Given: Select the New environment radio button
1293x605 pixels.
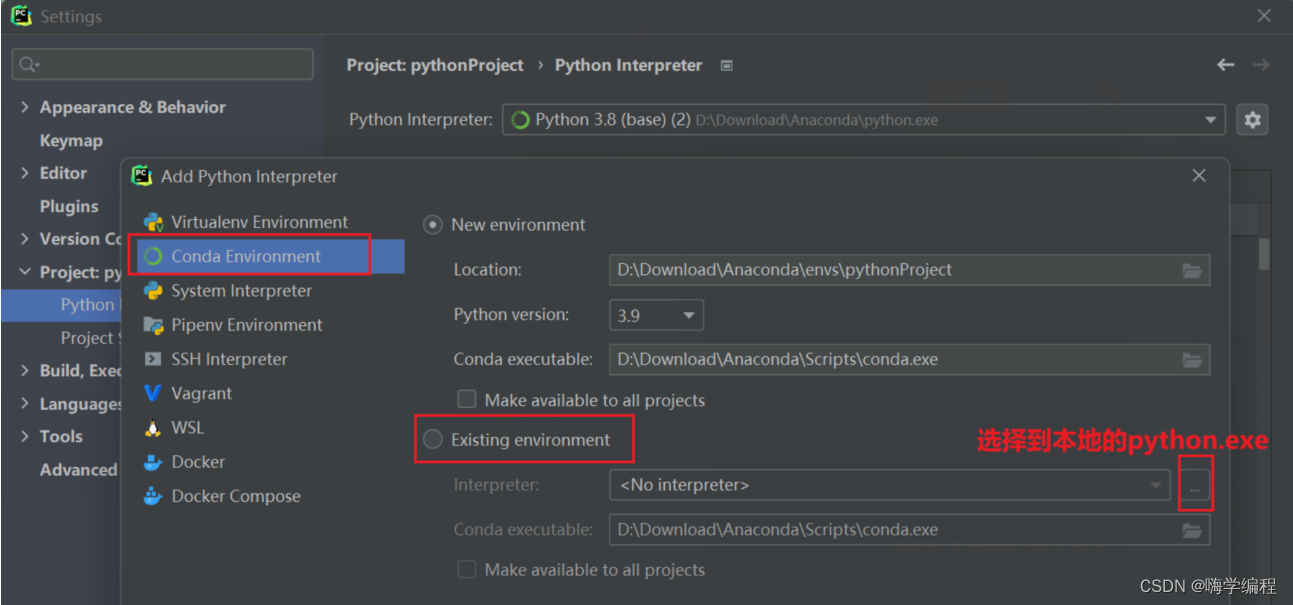Looking at the screenshot, I should coord(433,225).
